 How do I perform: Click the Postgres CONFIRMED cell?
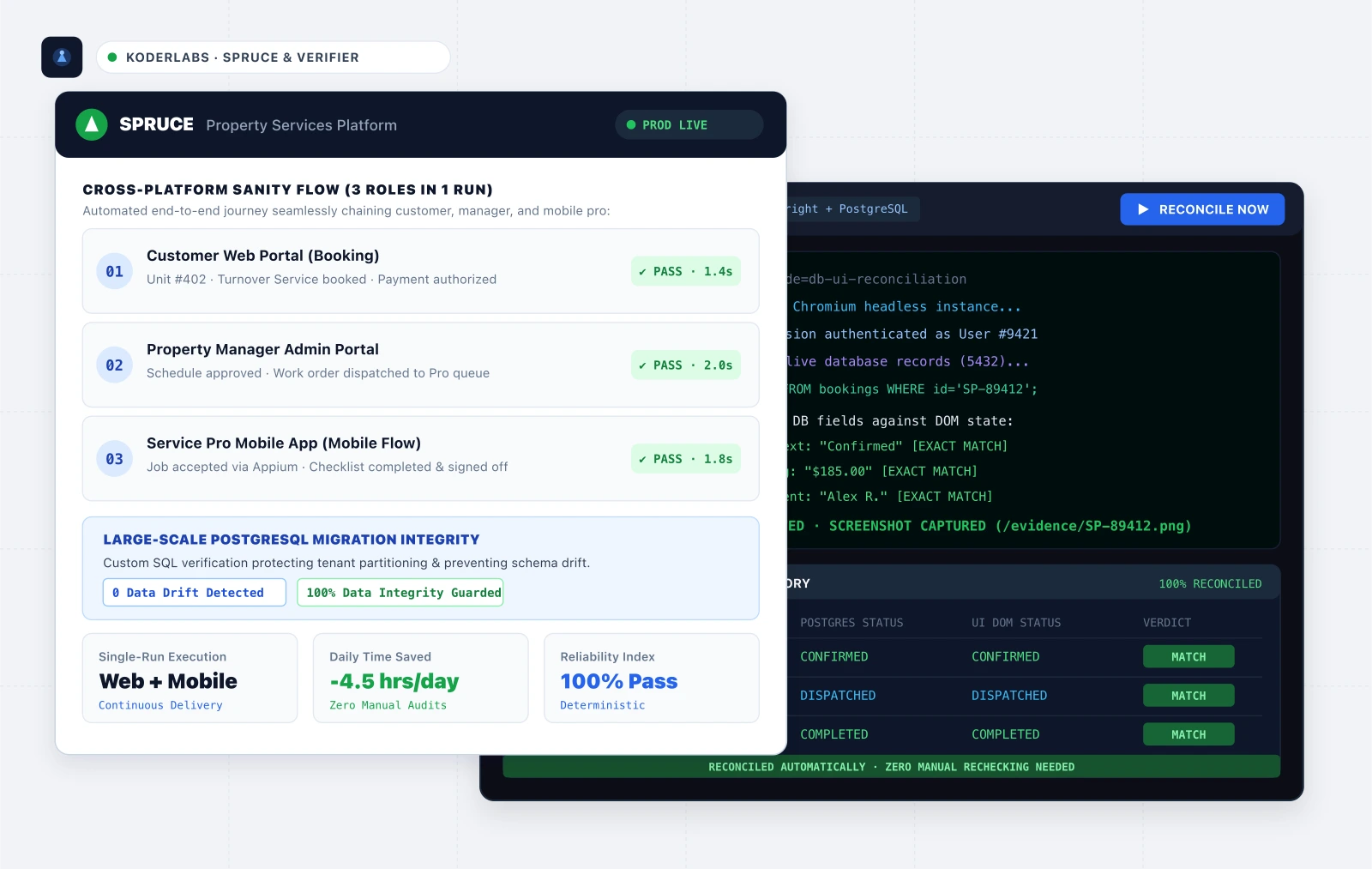point(833,656)
